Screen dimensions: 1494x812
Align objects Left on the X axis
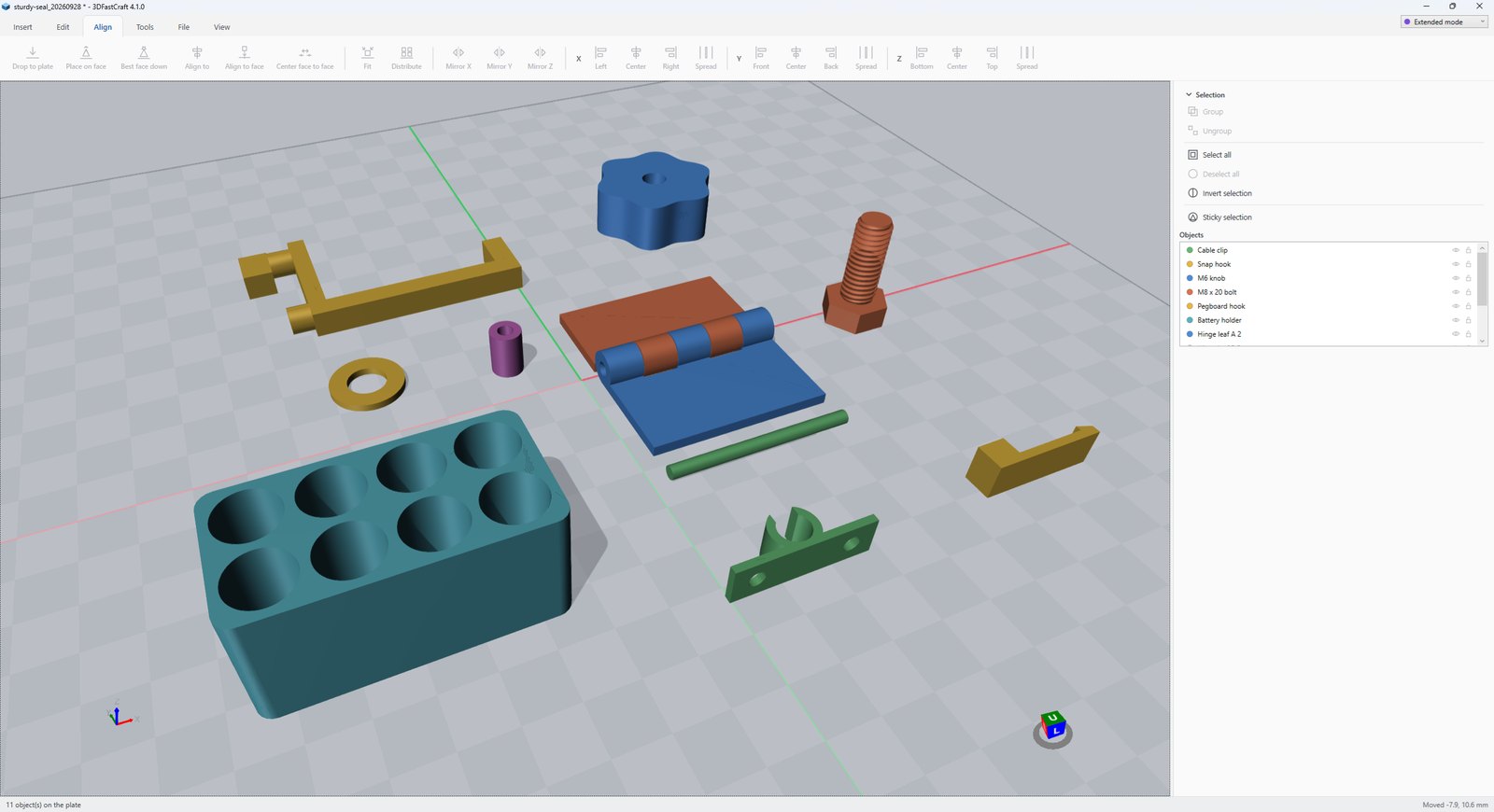(x=600, y=58)
